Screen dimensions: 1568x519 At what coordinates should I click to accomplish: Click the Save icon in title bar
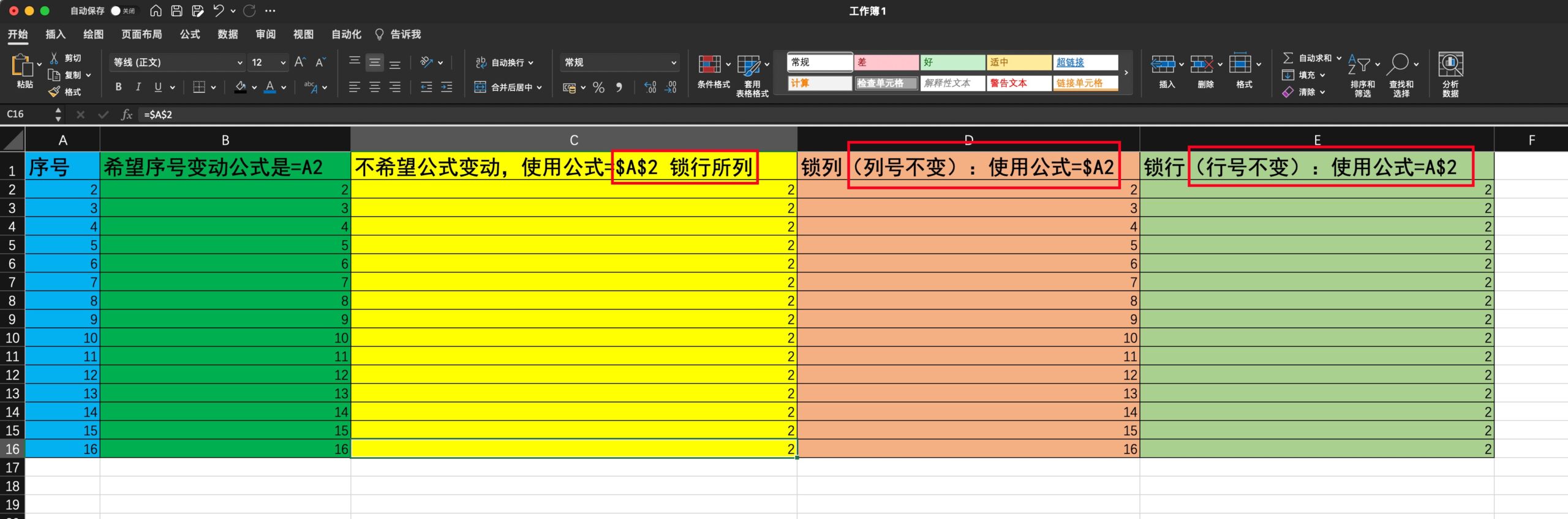[x=176, y=11]
